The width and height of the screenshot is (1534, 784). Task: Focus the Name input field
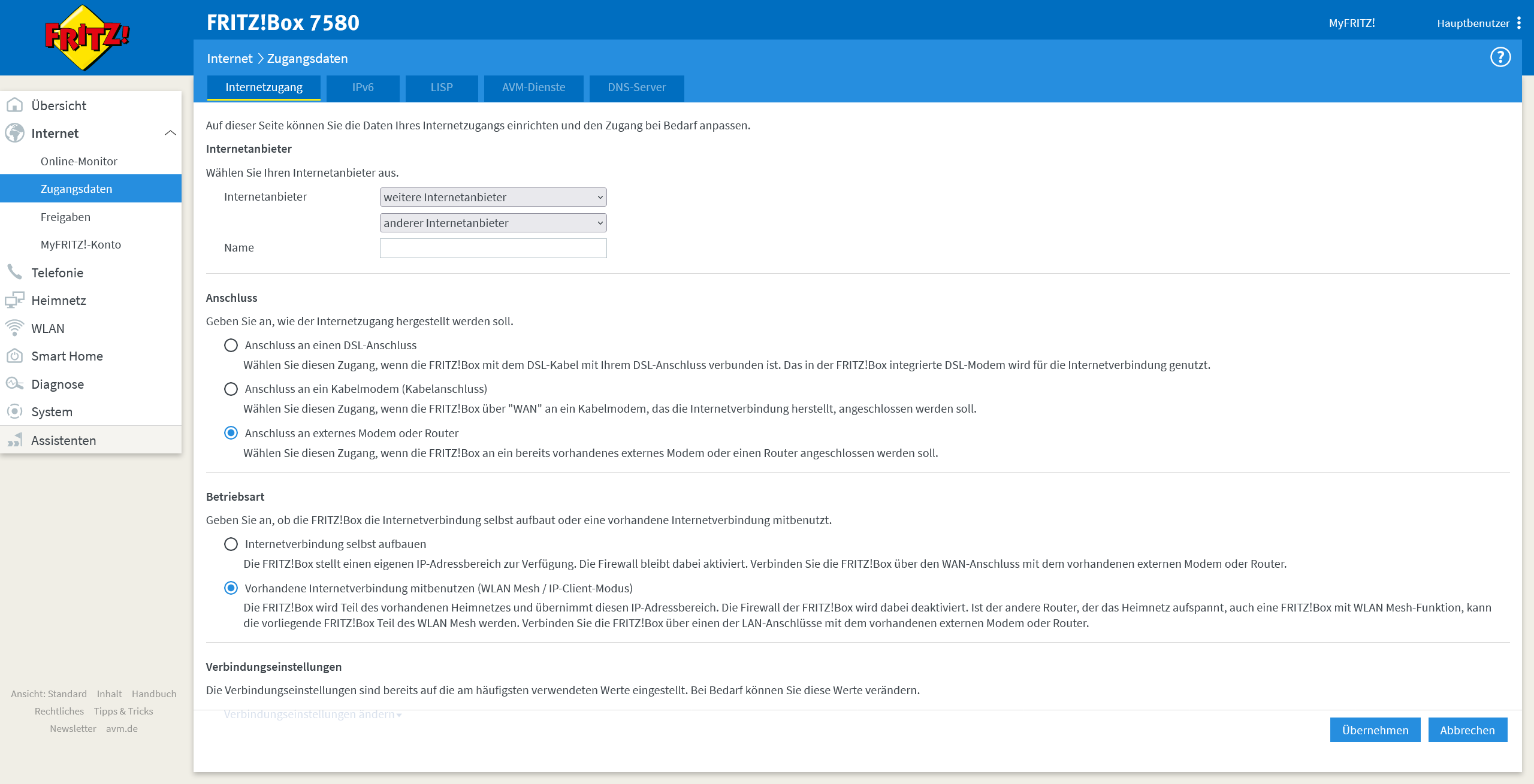493,248
